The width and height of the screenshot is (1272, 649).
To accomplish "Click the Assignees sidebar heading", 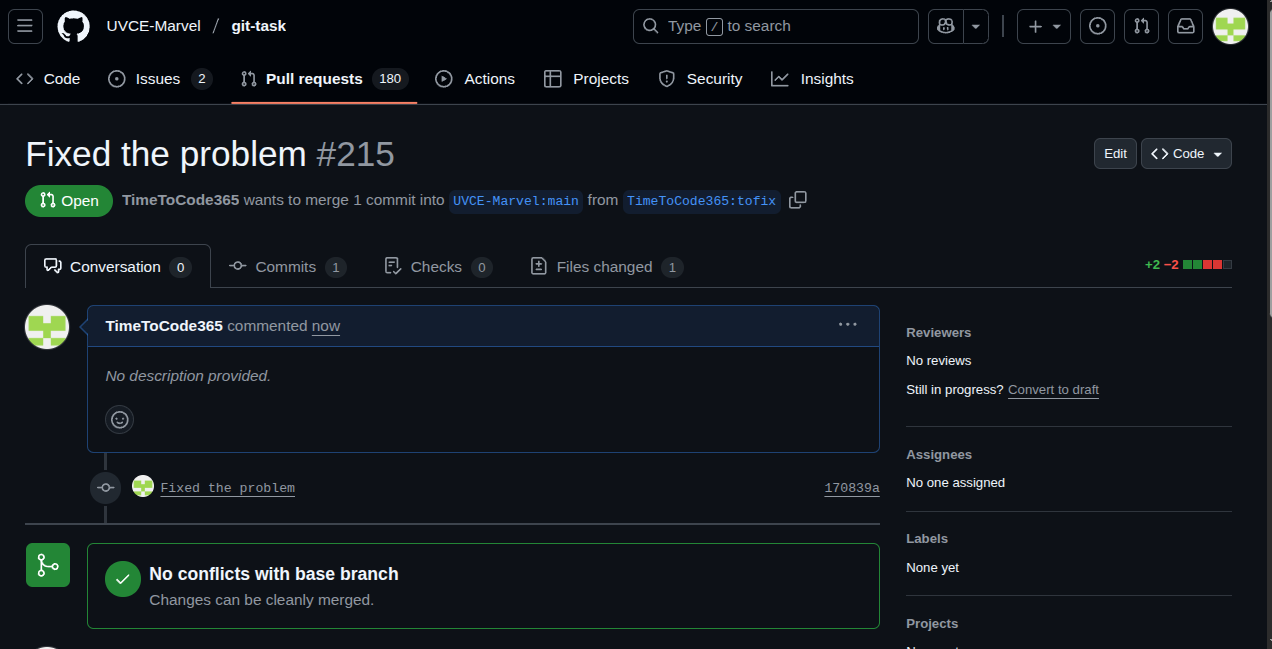I will coord(939,455).
